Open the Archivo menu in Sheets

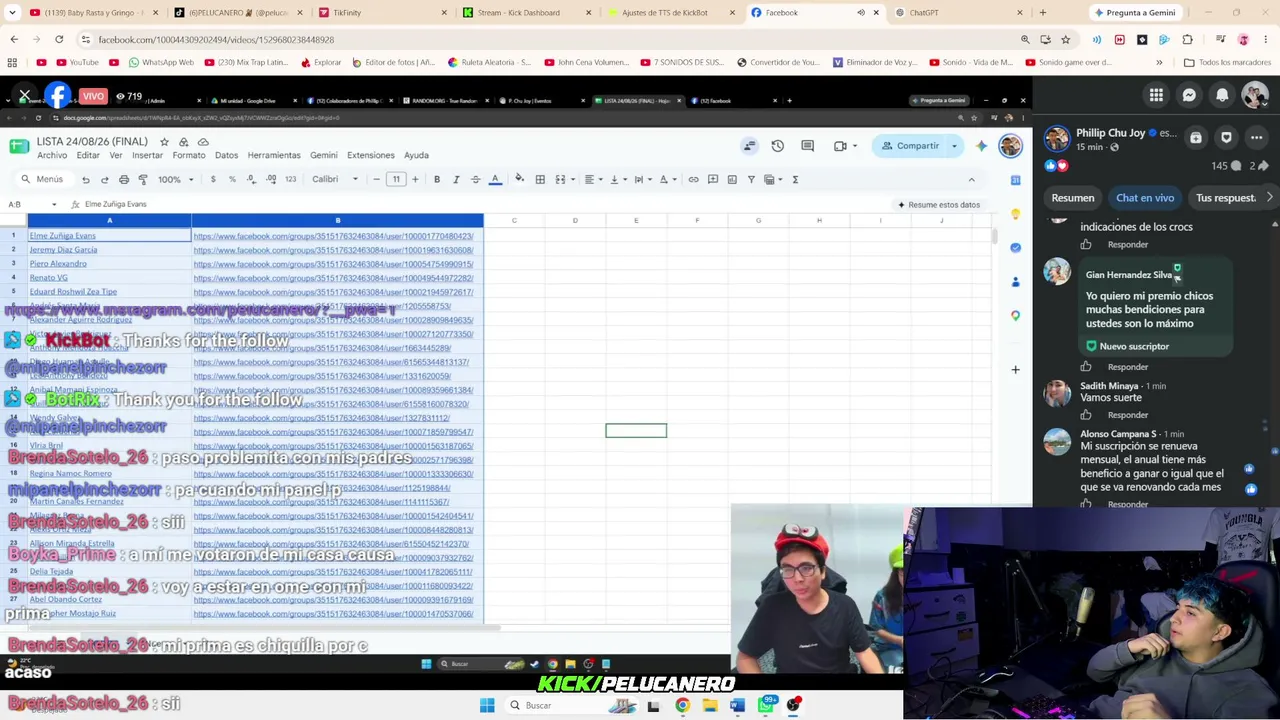52,156
